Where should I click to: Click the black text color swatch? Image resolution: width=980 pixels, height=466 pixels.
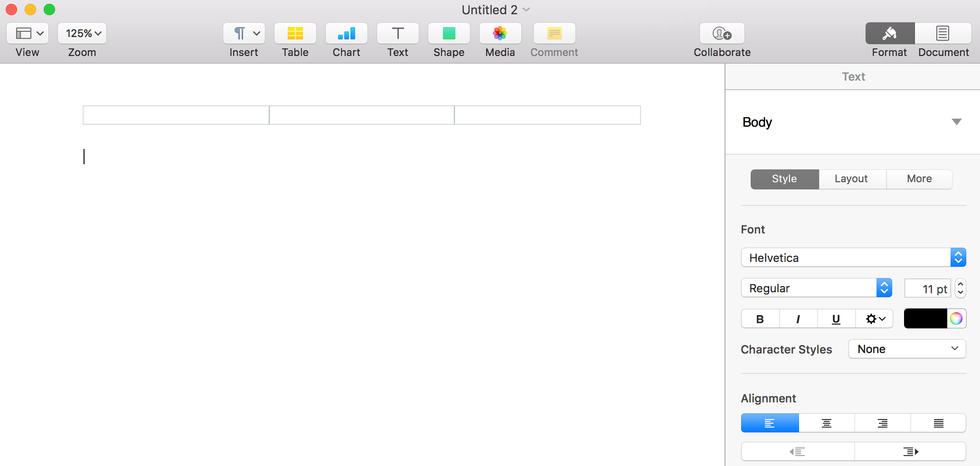click(x=925, y=319)
